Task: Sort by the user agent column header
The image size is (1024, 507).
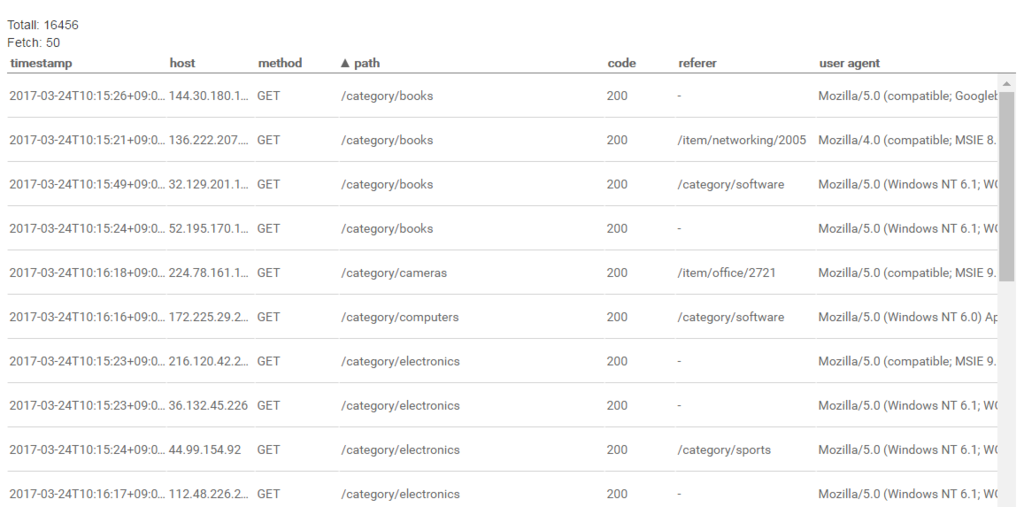Action: pyautogui.click(x=849, y=63)
